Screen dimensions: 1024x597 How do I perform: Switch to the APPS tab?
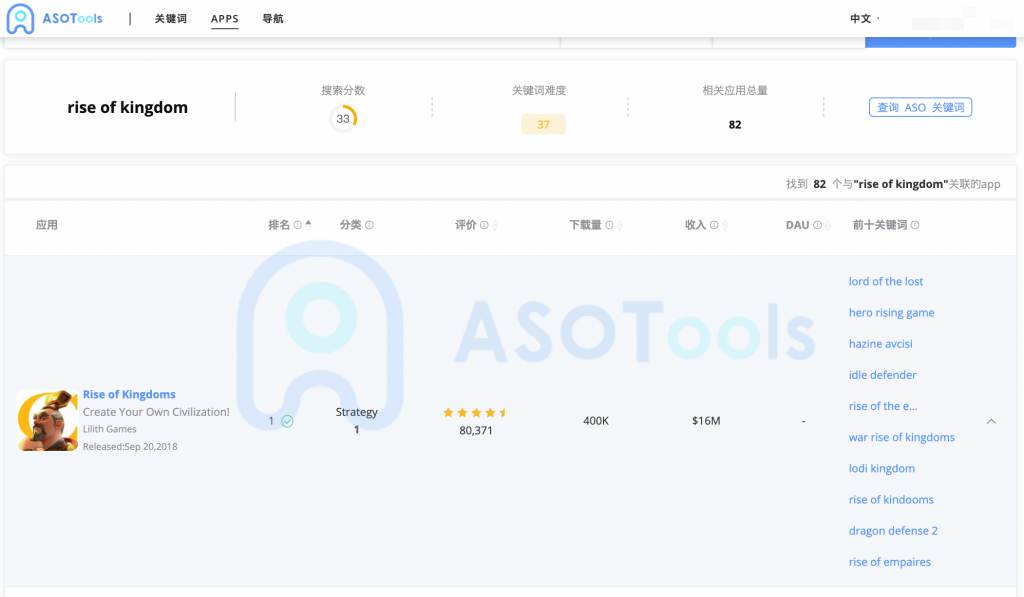coord(225,19)
